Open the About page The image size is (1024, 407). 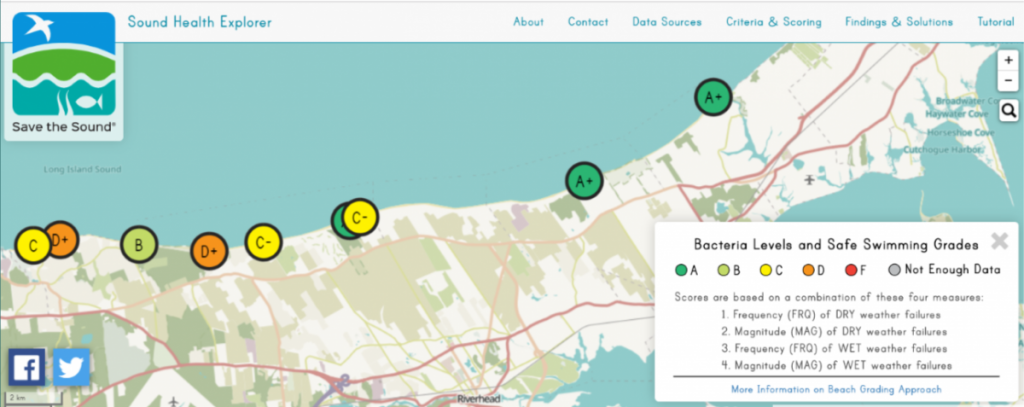click(528, 22)
